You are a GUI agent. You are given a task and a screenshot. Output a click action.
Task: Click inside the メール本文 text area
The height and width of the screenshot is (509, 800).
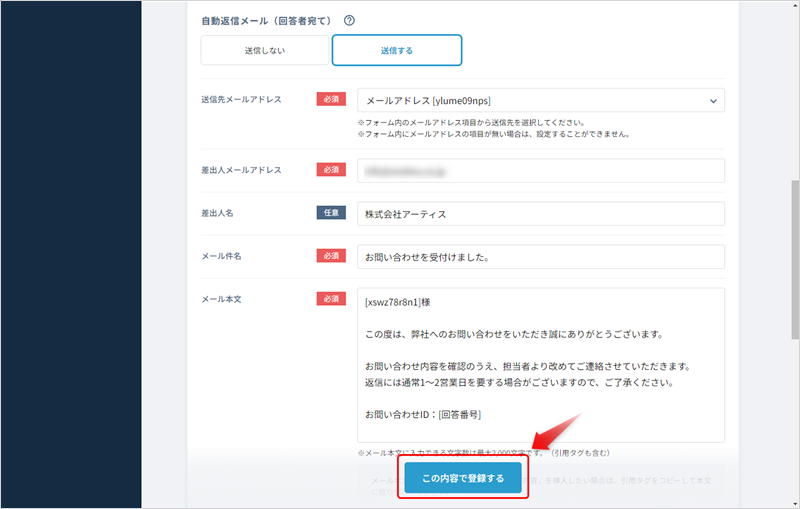540,365
